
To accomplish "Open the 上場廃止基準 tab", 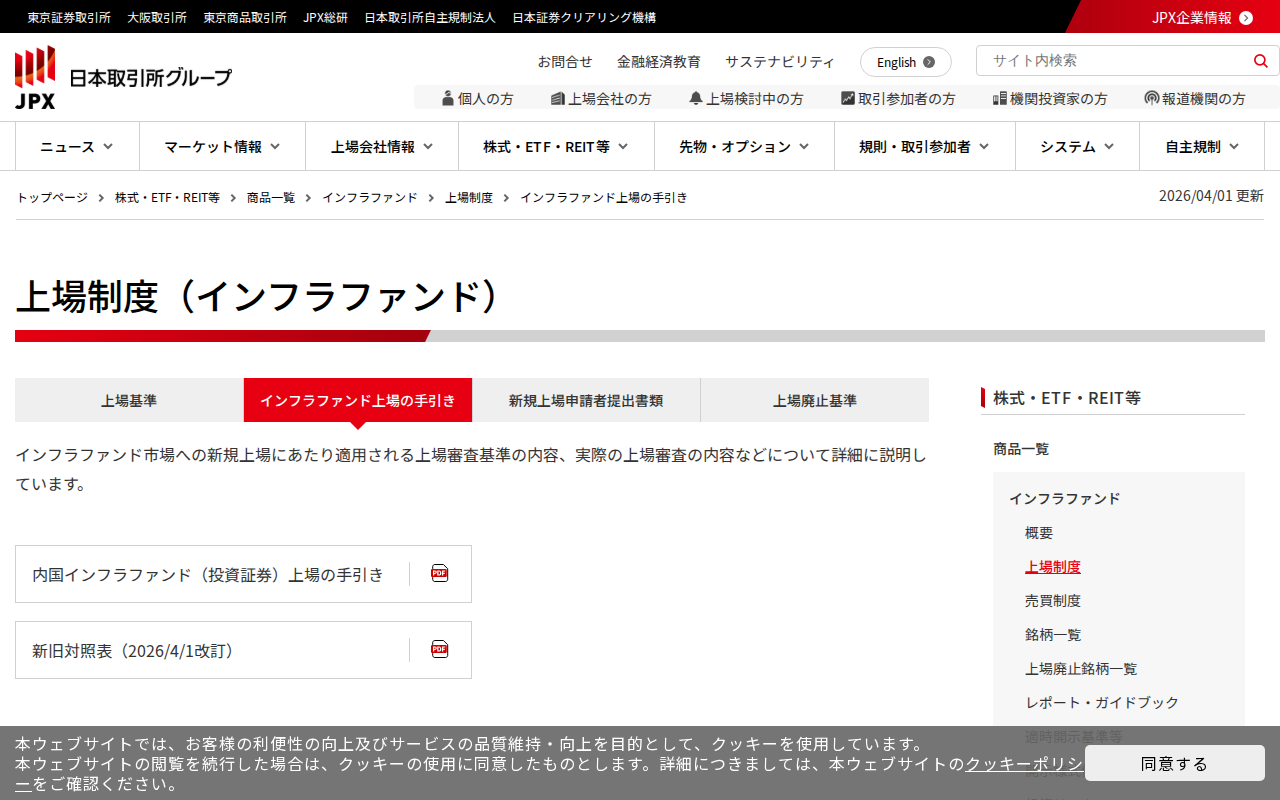I will pyautogui.click(x=815, y=400).
